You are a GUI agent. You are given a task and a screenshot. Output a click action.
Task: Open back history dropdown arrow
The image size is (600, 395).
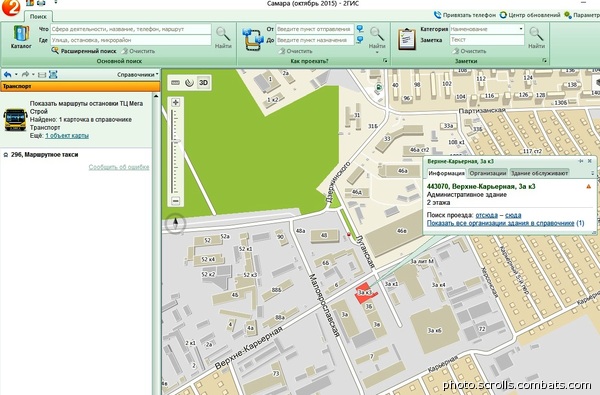[16, 75]
